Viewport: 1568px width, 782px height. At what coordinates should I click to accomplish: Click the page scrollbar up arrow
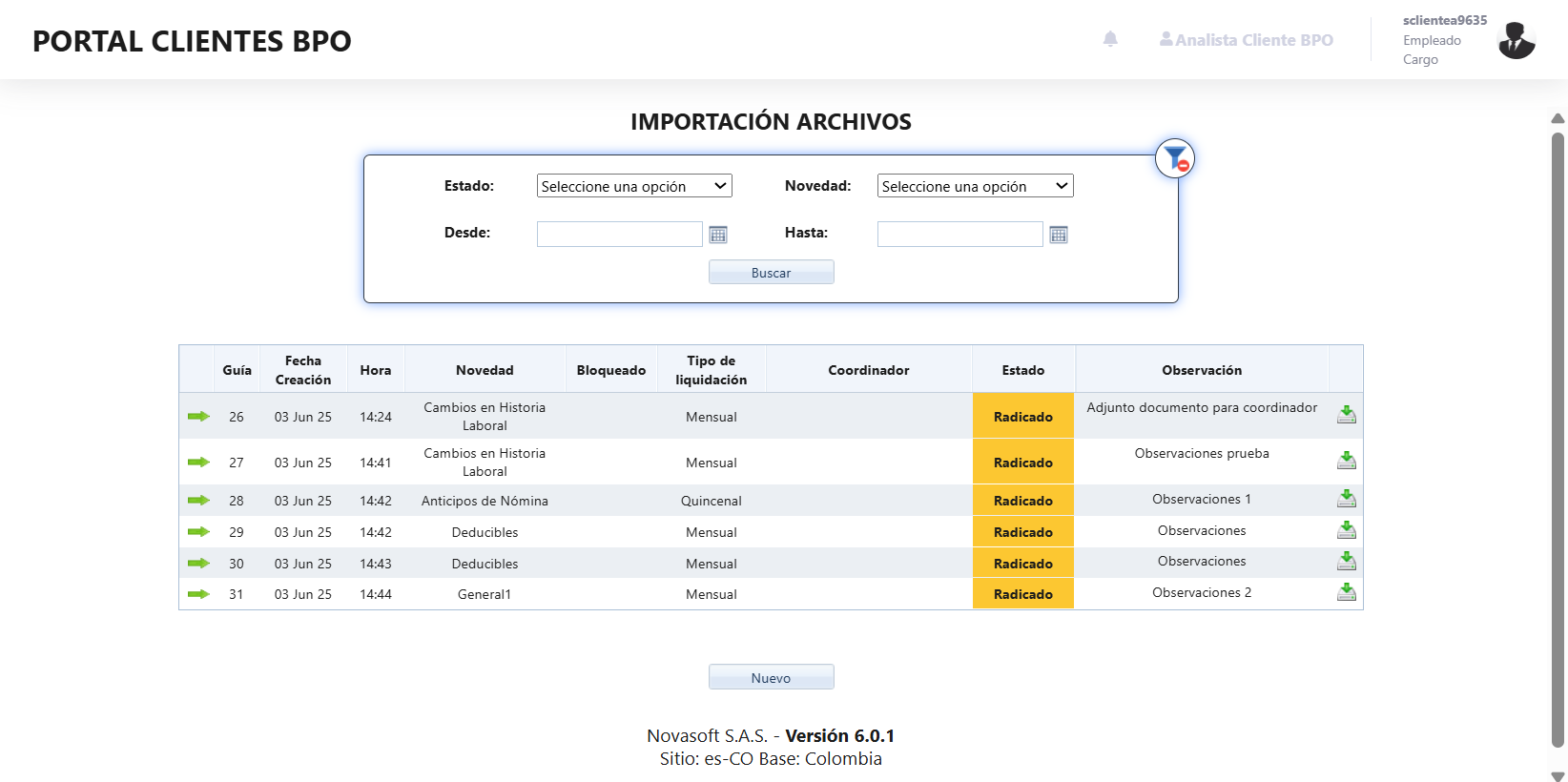(x=1558, y=118)
